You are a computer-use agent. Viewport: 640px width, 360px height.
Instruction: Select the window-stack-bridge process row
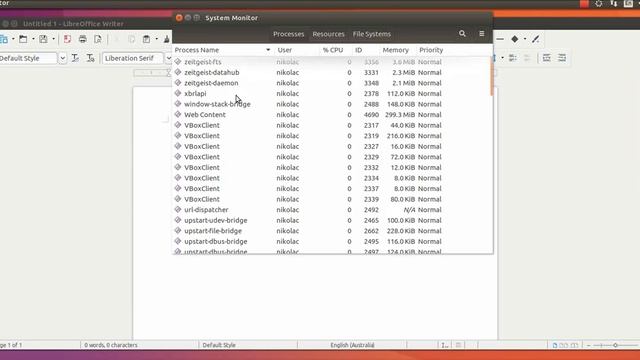(x=331, y=104)
